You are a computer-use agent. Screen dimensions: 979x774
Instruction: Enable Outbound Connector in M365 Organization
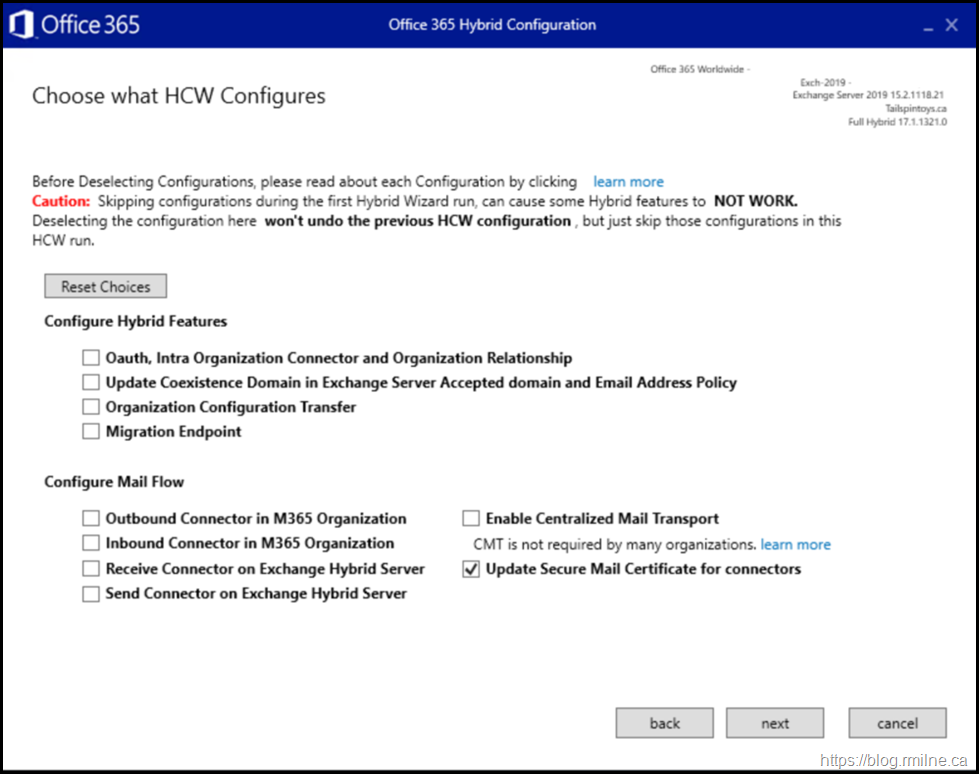pyautogui.click(x=91, y=518)
